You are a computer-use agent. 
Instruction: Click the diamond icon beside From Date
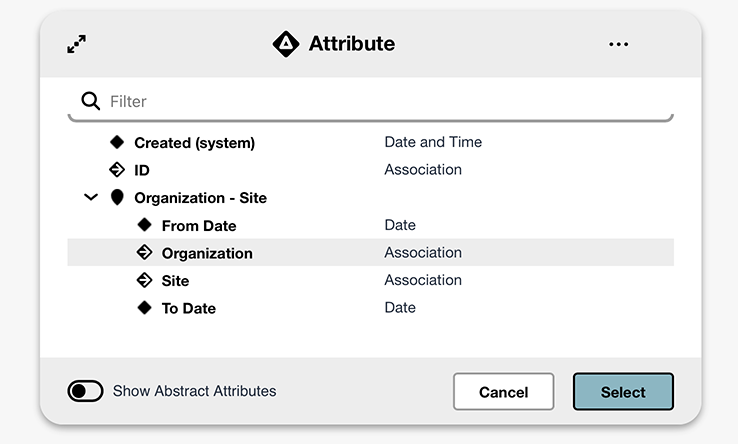coord(144,225)
